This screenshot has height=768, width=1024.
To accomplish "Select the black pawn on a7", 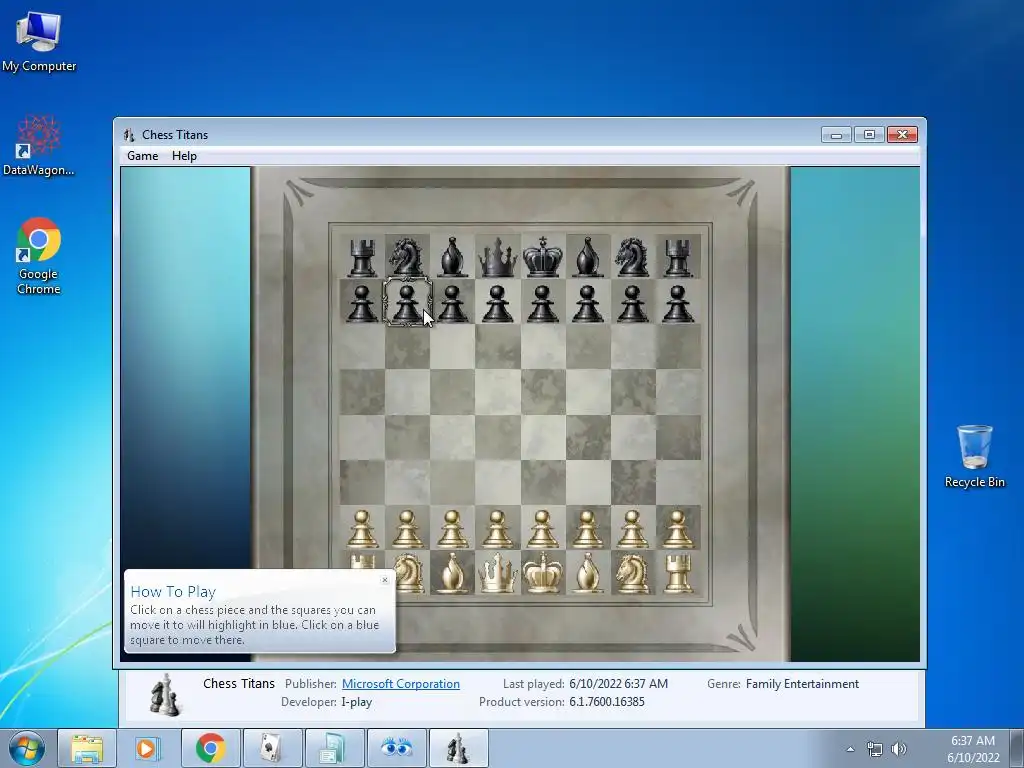I will click(362, 303).
